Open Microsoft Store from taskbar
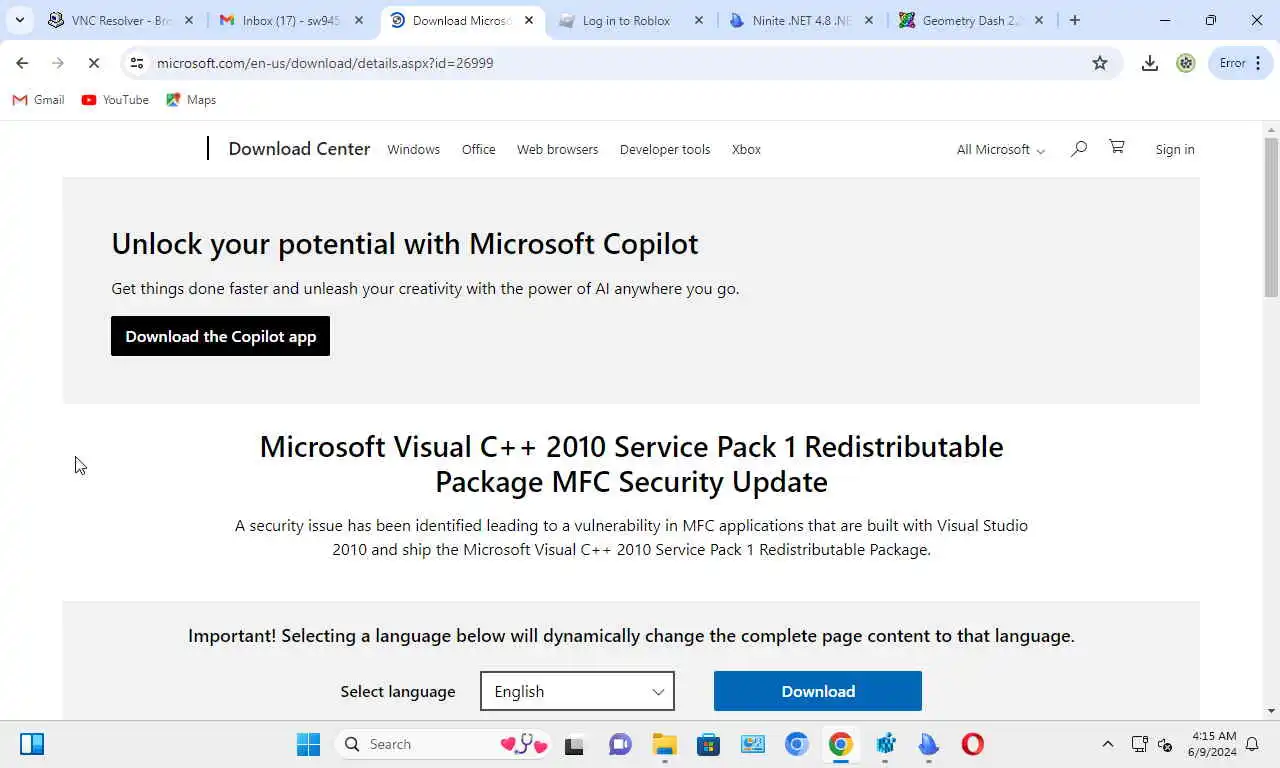This screenshot has width=1280, height=768. [x=708, y=744]
